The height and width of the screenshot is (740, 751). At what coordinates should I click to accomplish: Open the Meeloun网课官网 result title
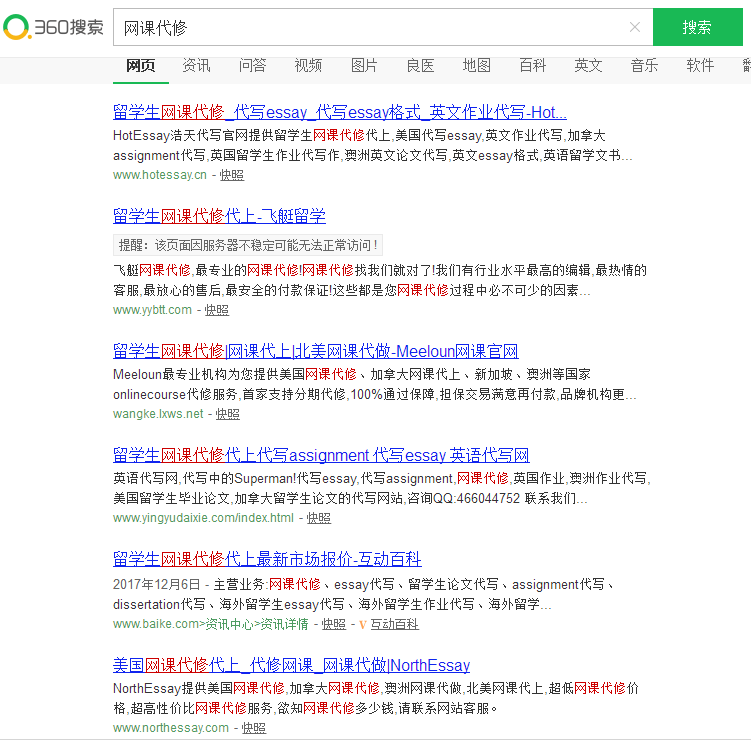316,352
